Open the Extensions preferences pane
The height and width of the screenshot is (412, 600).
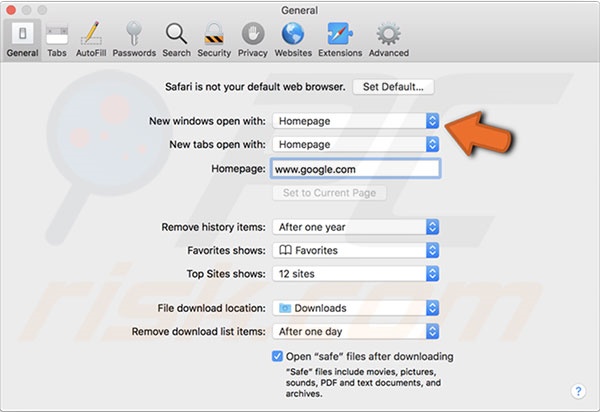coord(339,39)
